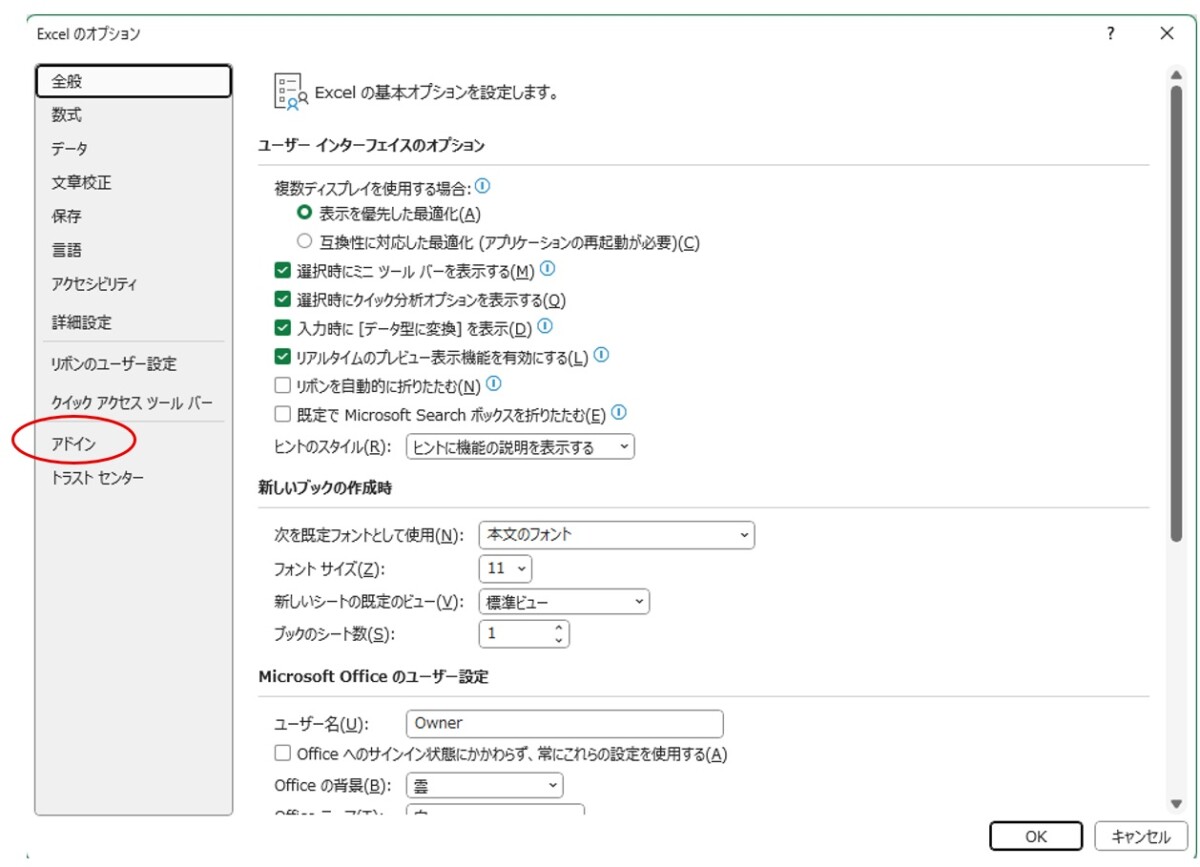Click the ユーザー名 text field
The image size is (1200, 867).
click(565, 723)
